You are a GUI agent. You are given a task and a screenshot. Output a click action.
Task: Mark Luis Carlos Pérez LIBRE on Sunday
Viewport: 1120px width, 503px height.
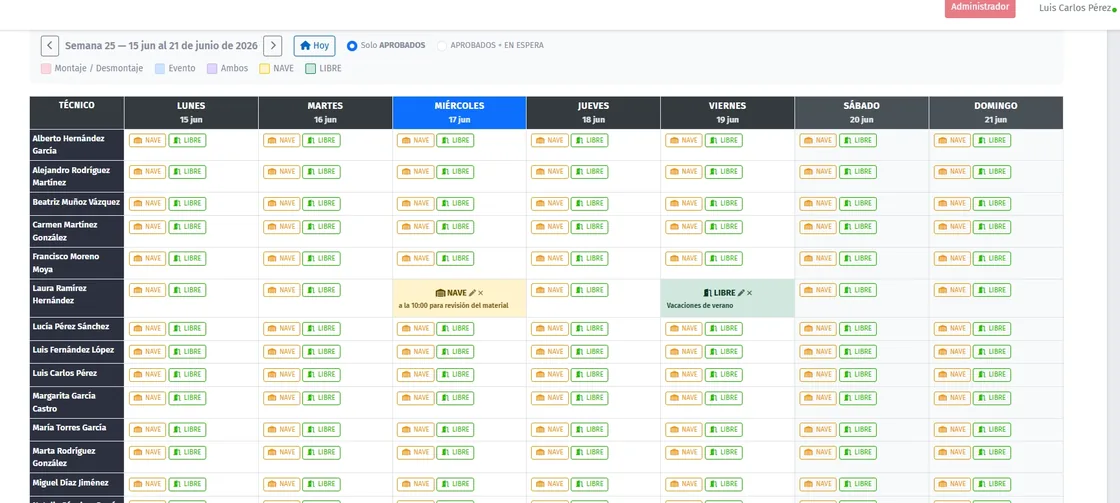tap(992, 374)
